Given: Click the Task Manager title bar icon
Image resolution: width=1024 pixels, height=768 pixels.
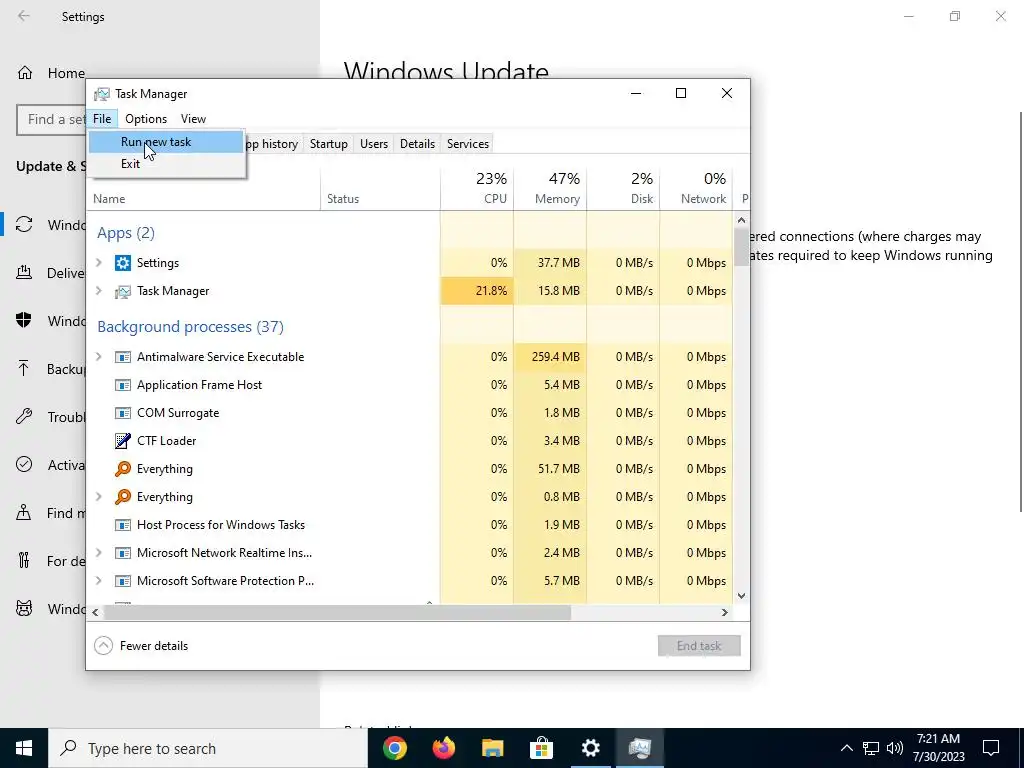Looking at the screenshot, I should click(x=101, y=94).
